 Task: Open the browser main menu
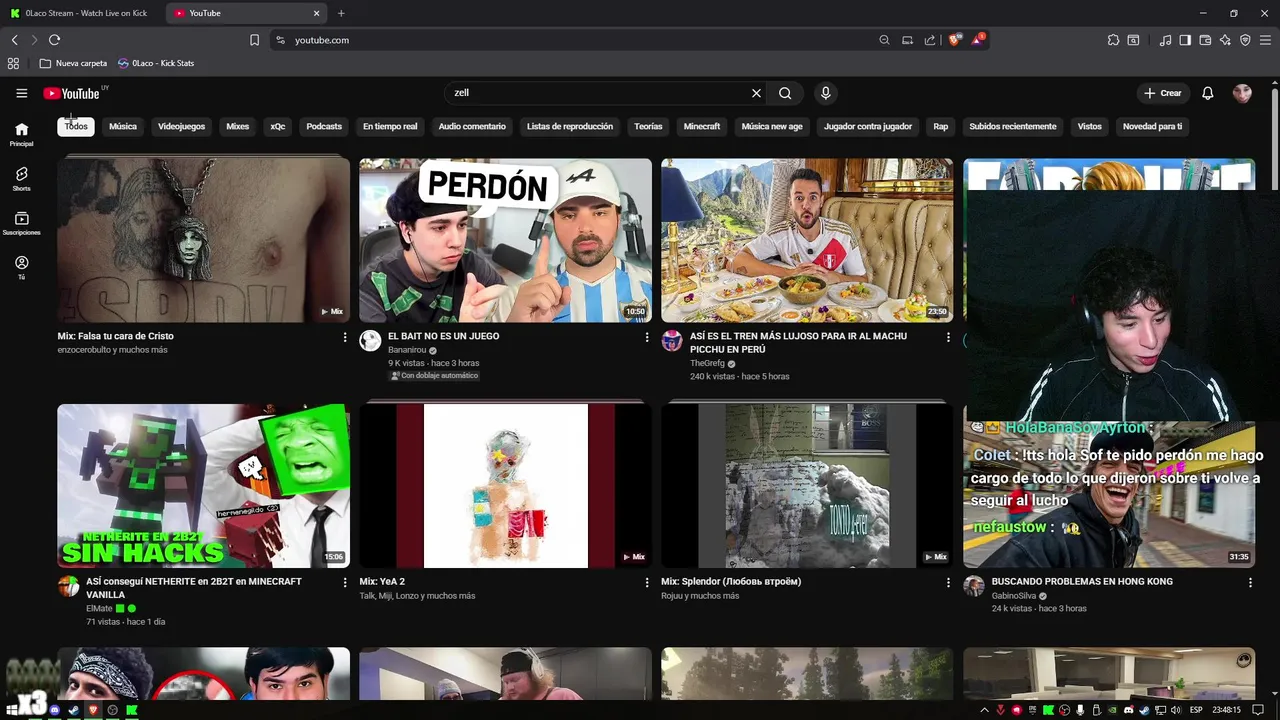tap(1265, 40)
